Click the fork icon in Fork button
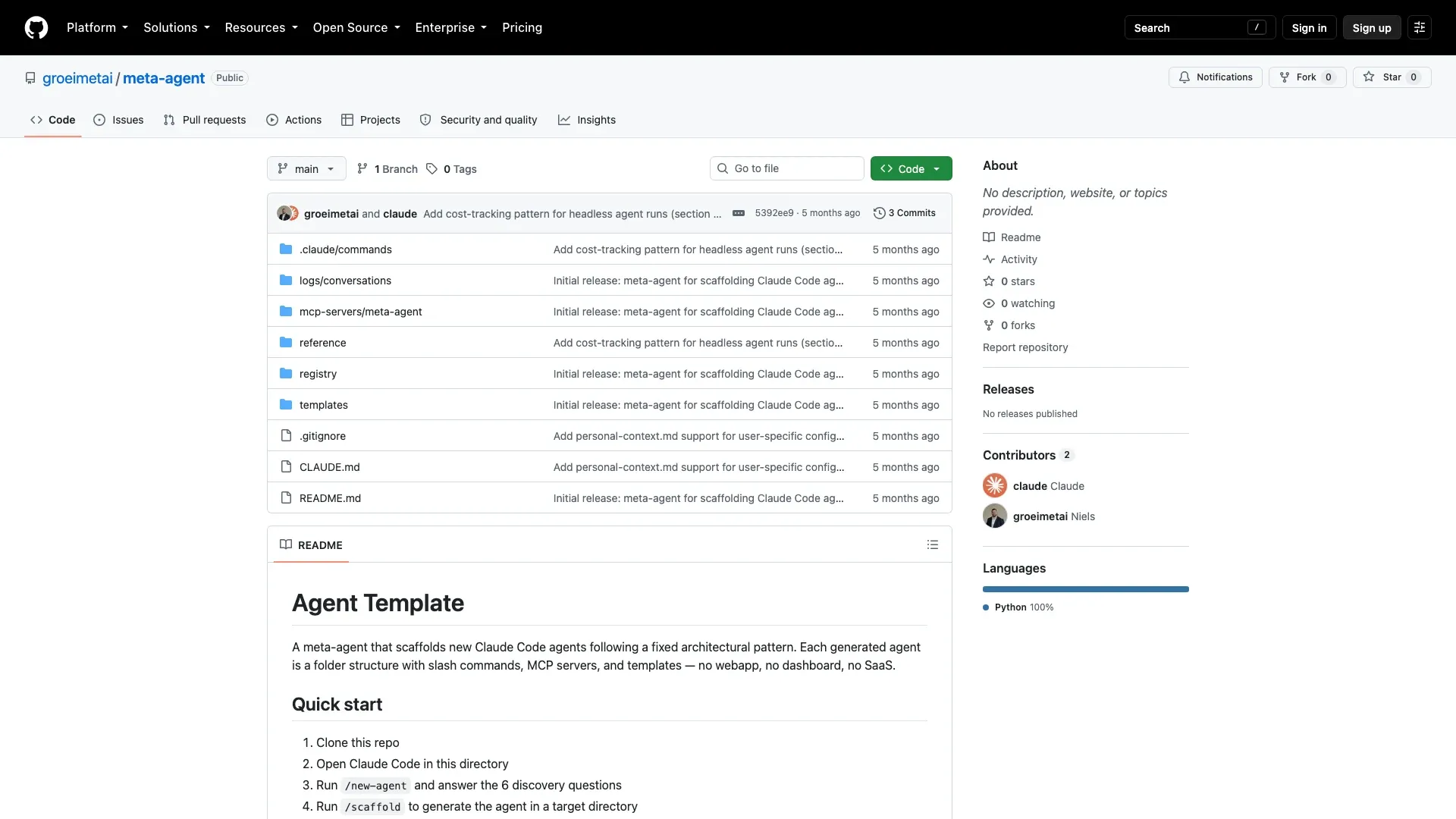The width and height of the screenshot is (1456, 819). [x=1285, y=77]
